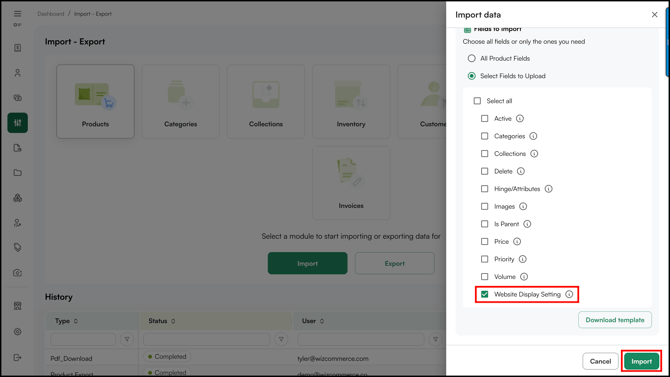Sort history by Type column
670x377 pixels.
pyautogui.click(x=76, y=321)
